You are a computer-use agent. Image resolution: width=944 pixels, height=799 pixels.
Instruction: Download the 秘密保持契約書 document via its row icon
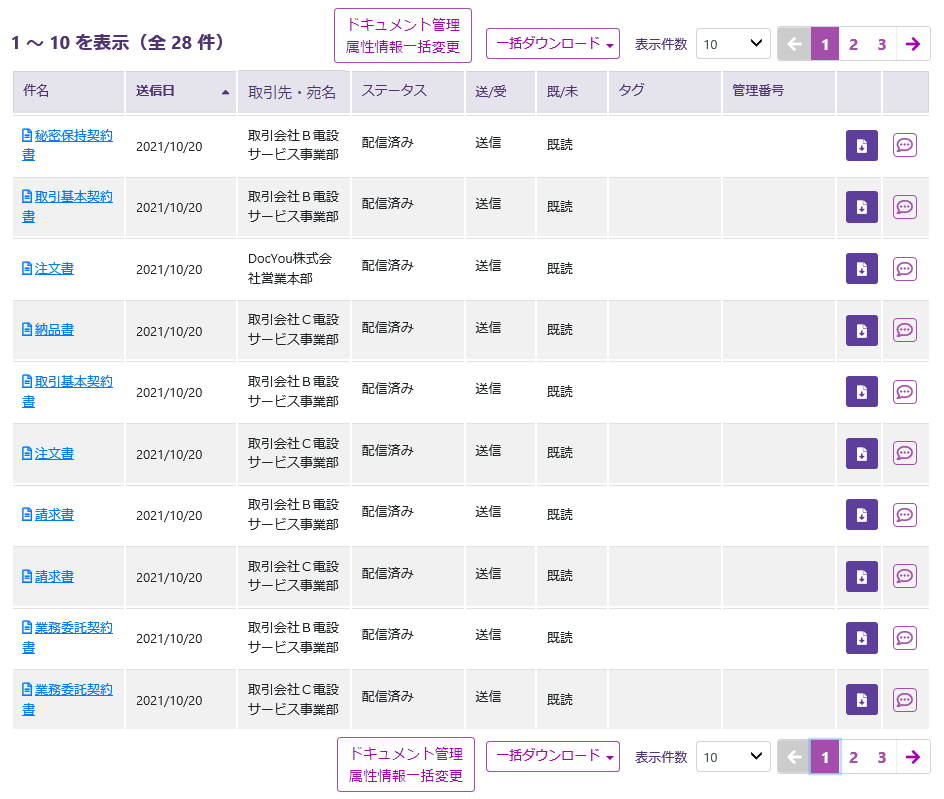pos(861,145)
